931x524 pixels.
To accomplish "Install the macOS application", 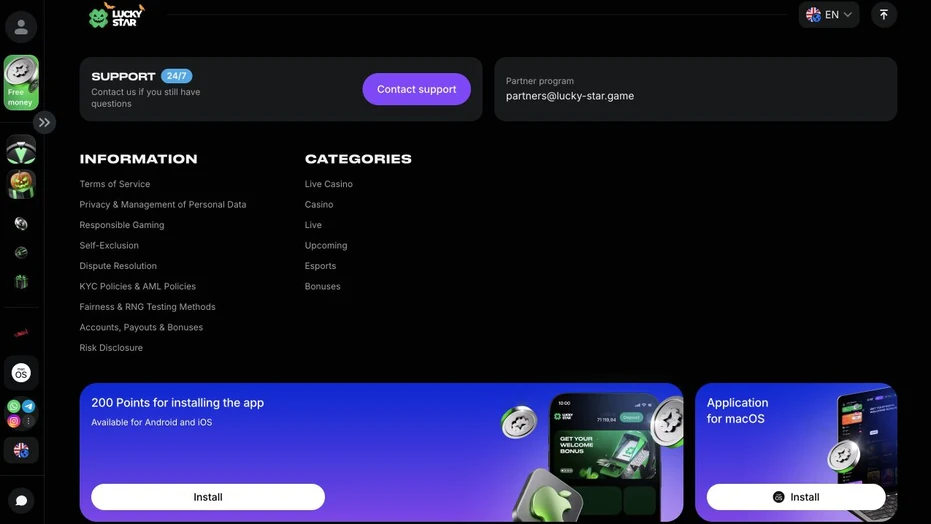I will coord(796,497).
